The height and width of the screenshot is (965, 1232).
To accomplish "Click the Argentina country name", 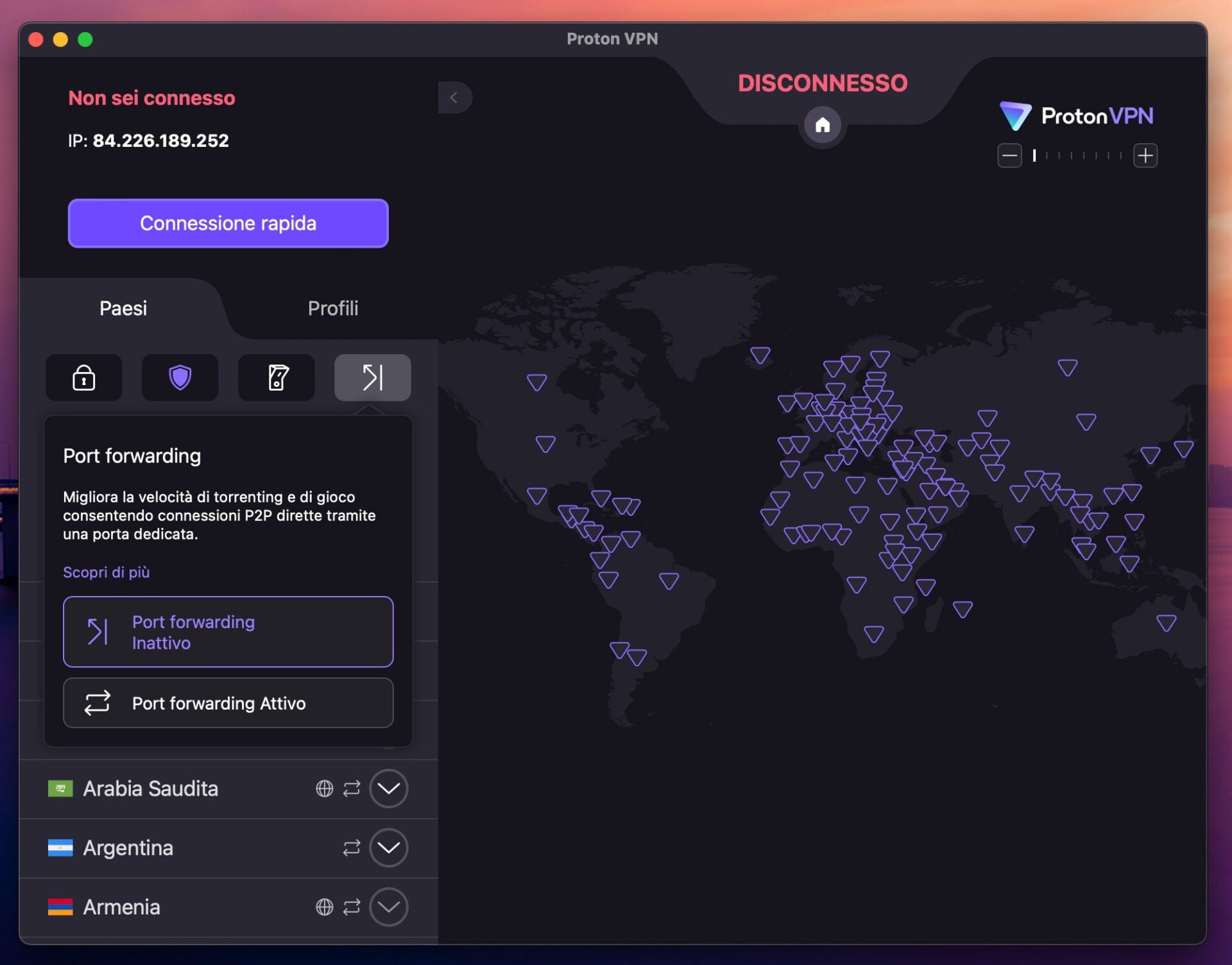I will click(x=128, y=848).
